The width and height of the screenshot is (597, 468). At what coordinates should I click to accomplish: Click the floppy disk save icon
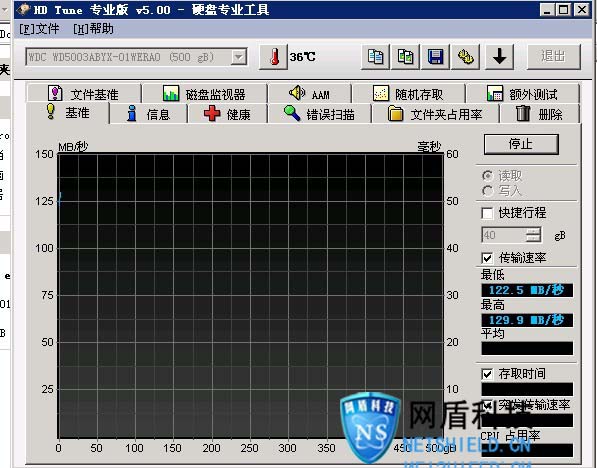435,57
